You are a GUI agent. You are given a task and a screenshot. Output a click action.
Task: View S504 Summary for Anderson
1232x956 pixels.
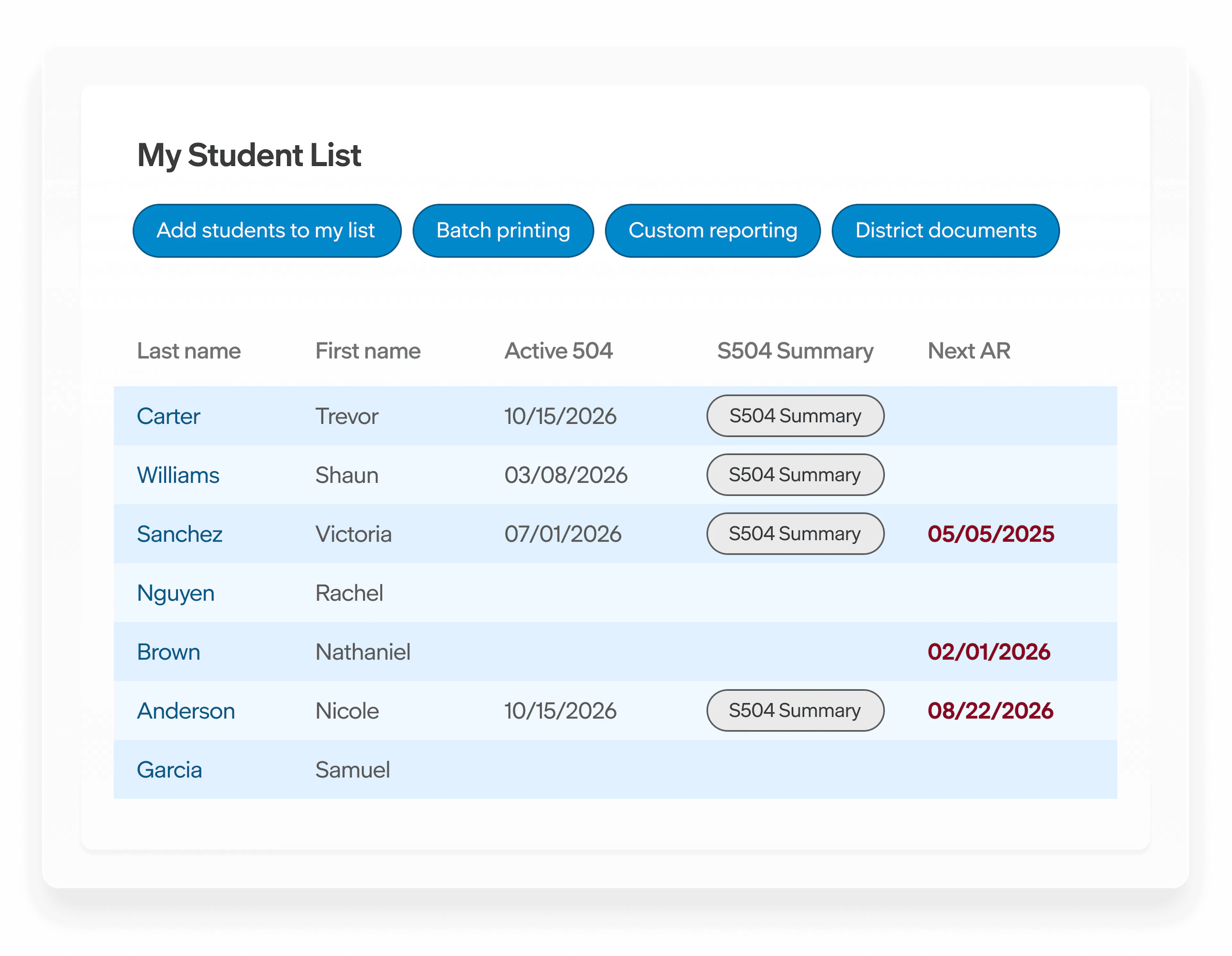[x=795, y=711]
